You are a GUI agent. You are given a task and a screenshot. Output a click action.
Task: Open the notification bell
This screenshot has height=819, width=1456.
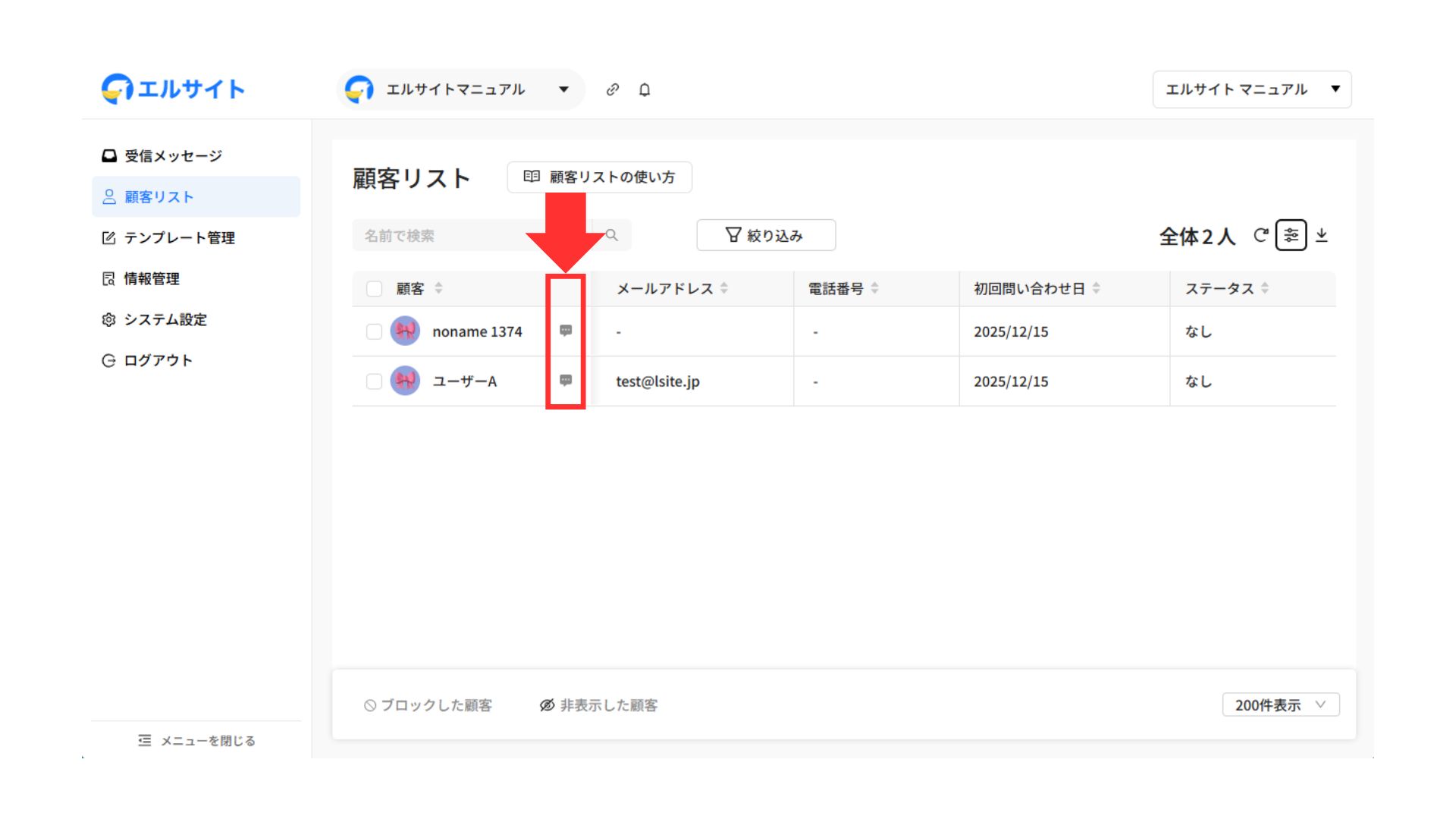click(x=645, y=89)
